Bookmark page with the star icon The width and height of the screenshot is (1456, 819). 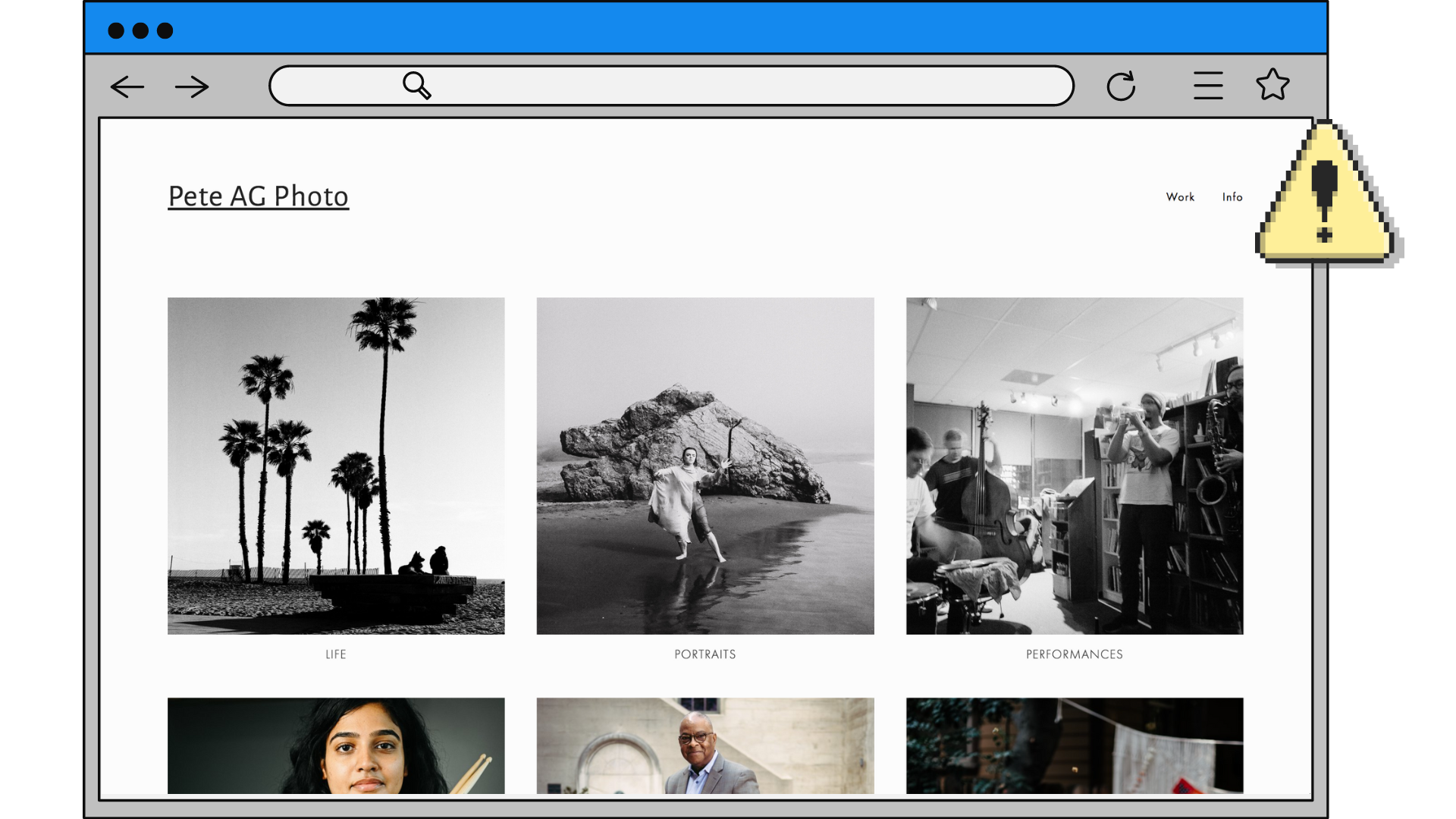[1272, 85]
